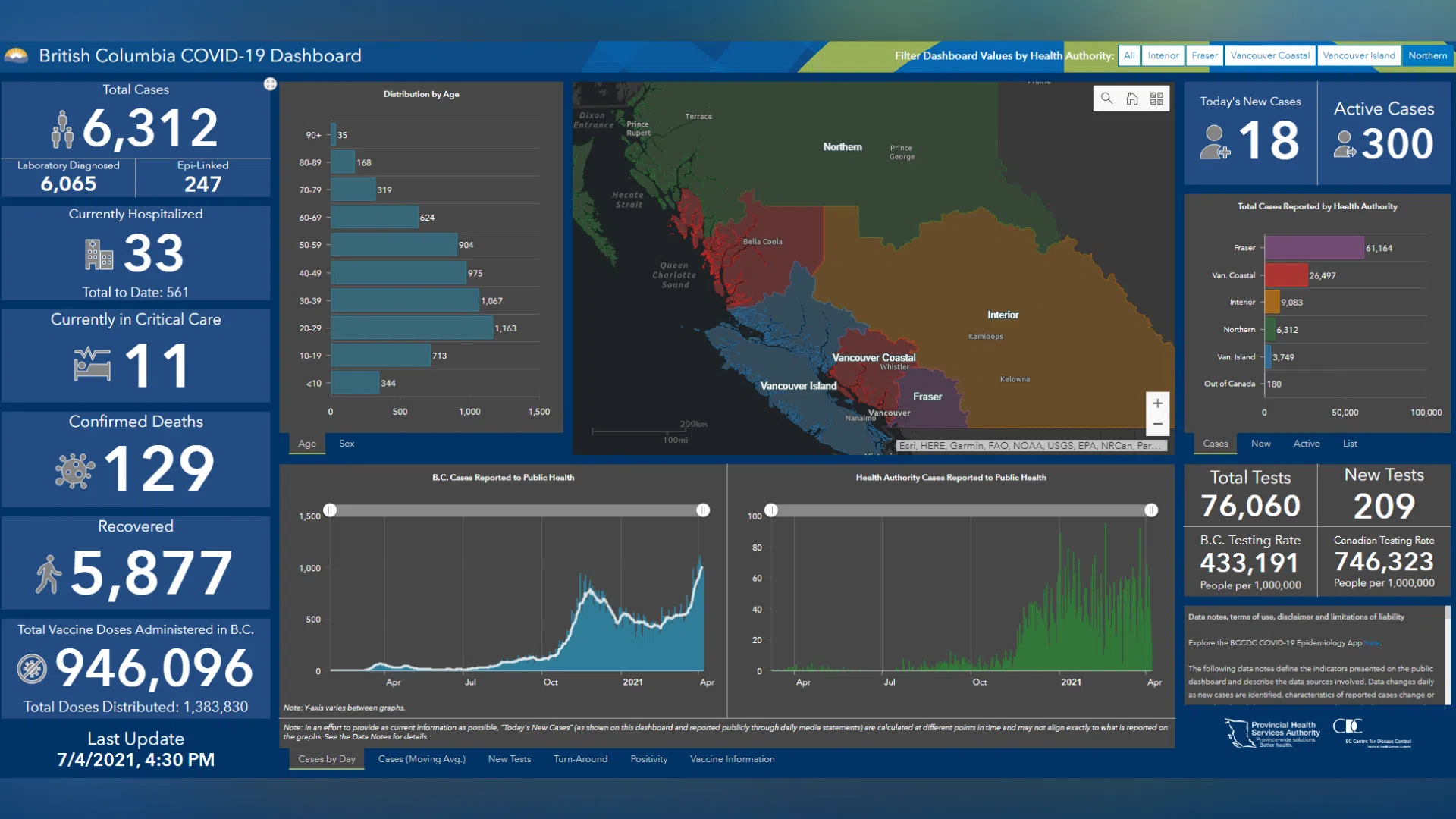The height and width of the screenshot is (819, 1456).
Task: Select the Northern health authority filter
Action: (x=1427, y=55)
